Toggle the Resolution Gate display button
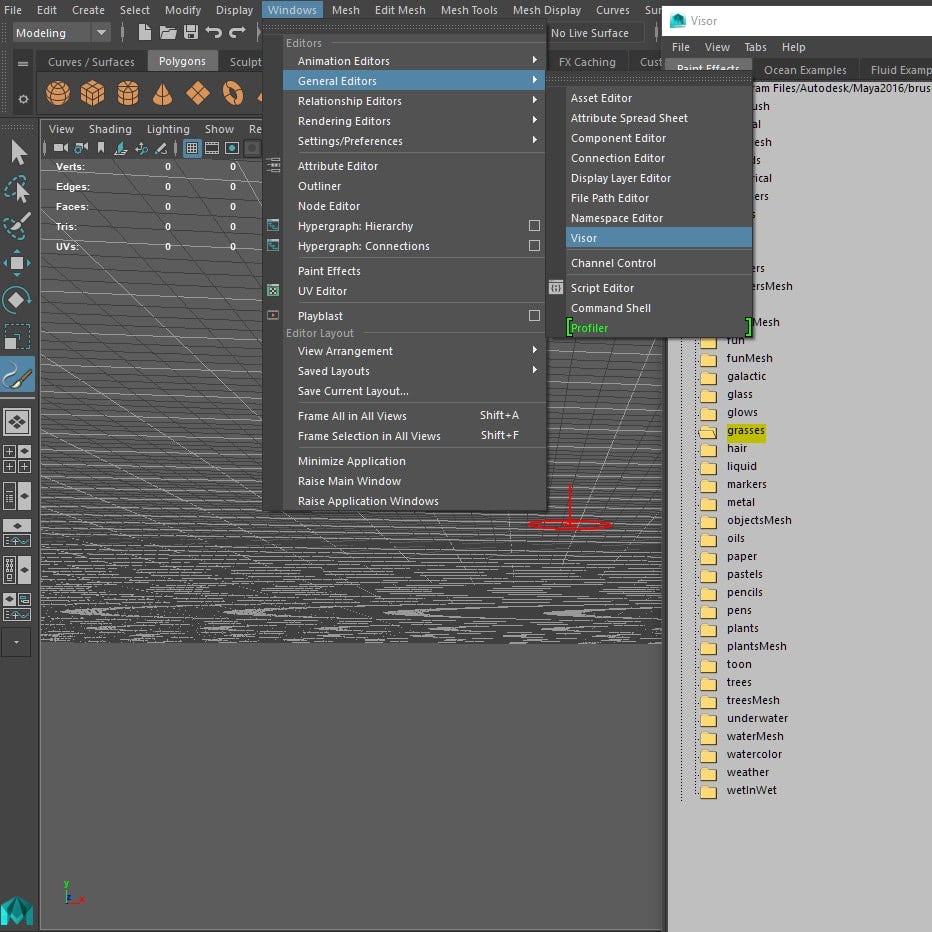 232,148
